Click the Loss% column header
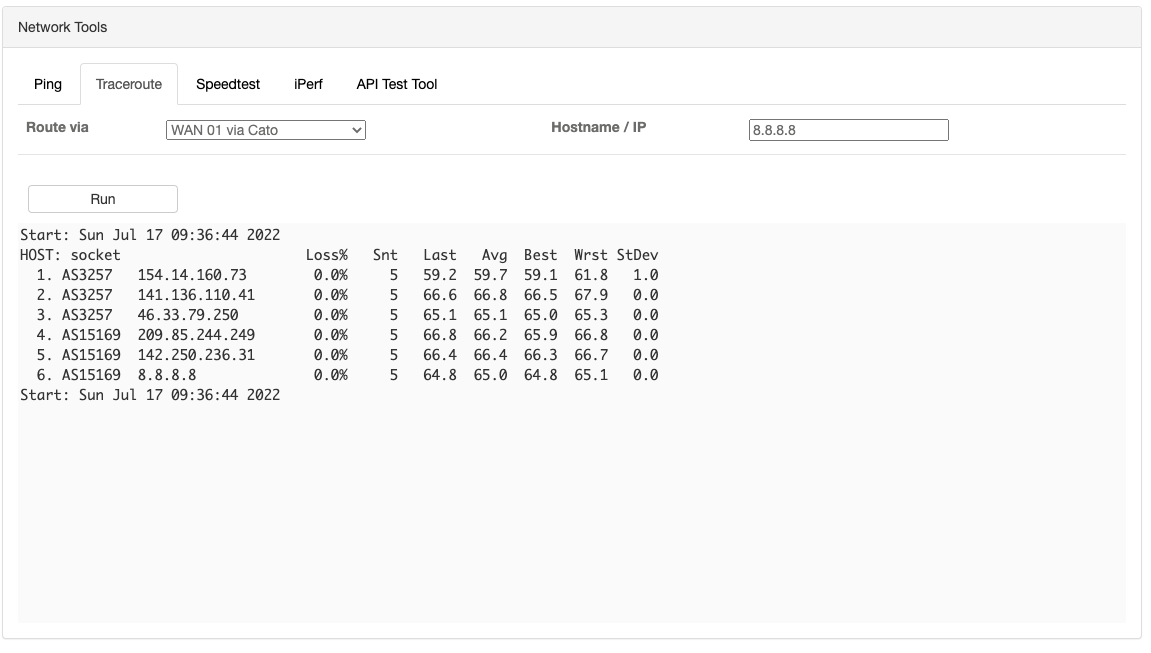Screen dimensions: 1151x653 coord(327,255)
